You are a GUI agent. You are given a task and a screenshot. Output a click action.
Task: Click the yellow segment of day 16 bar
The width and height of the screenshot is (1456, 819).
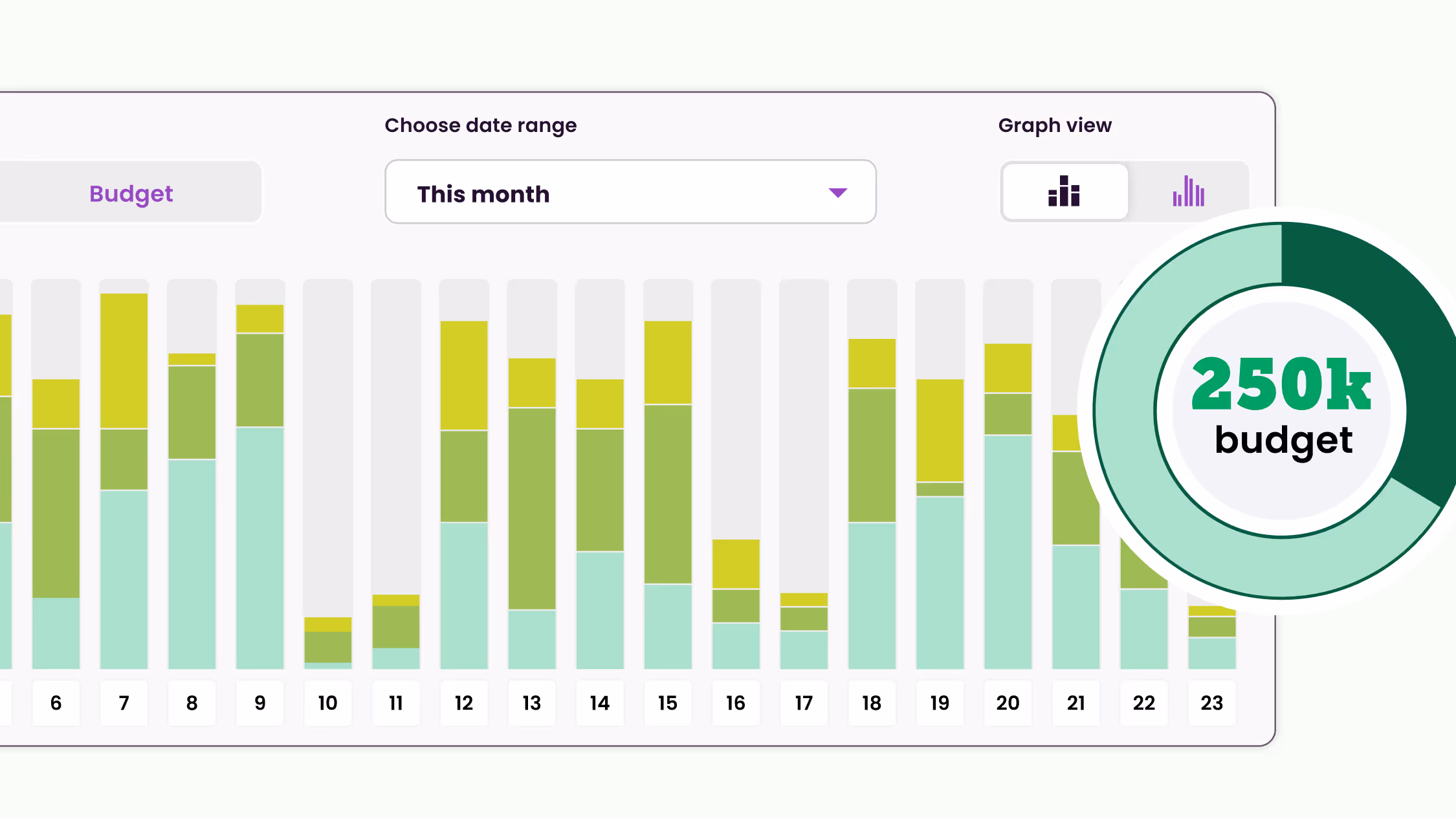[x=736, y=563]
